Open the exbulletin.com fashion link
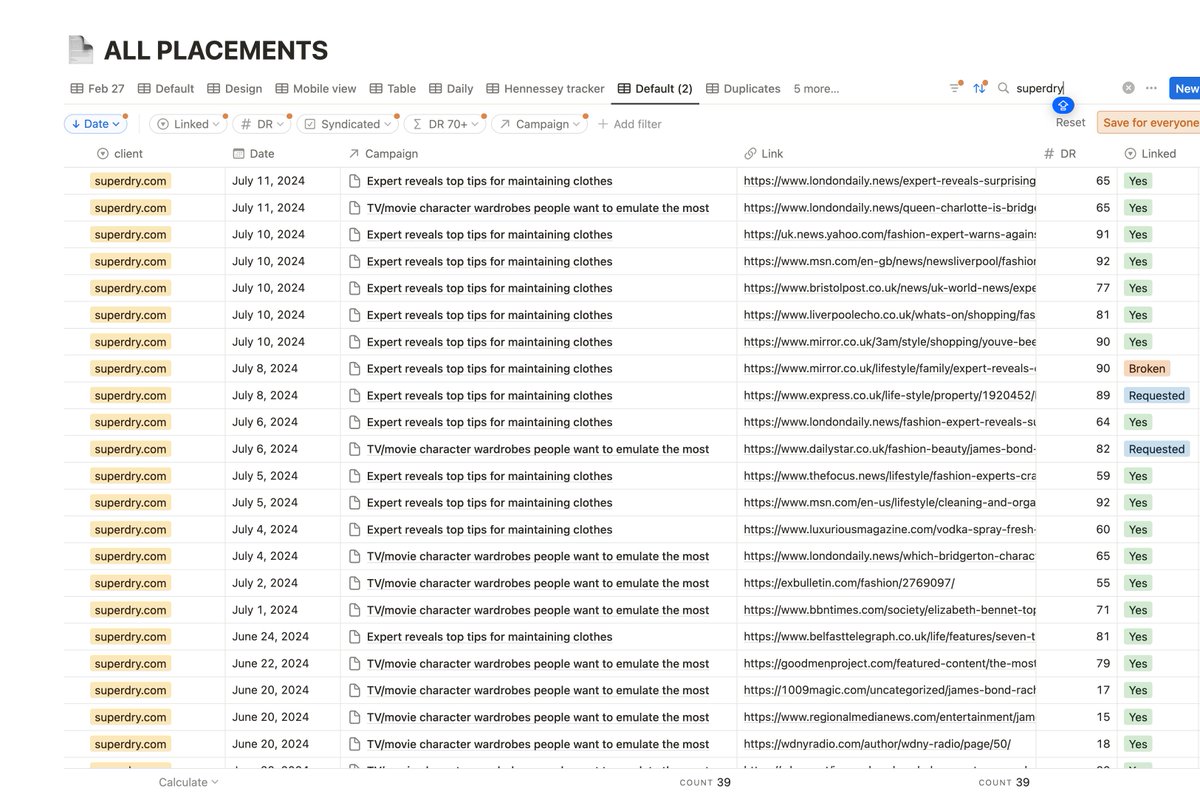 (x=849, y=583)
